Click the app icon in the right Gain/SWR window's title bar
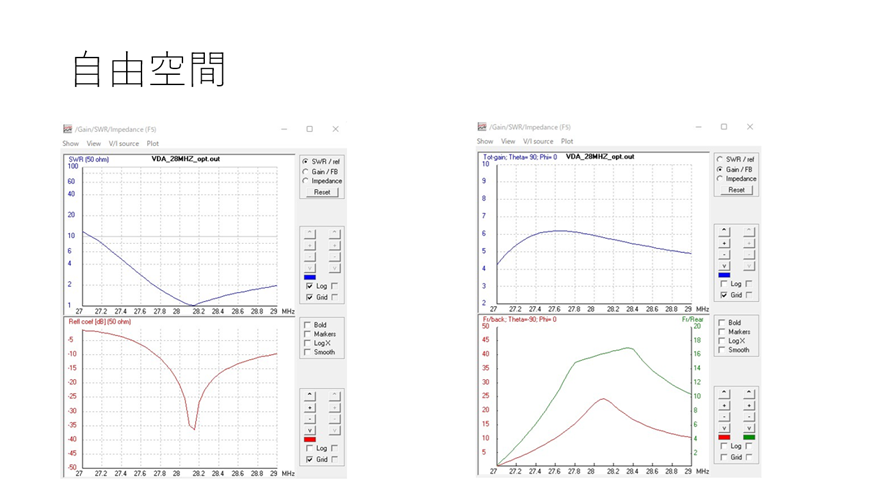The image size is (877, 493). [483, 127]
